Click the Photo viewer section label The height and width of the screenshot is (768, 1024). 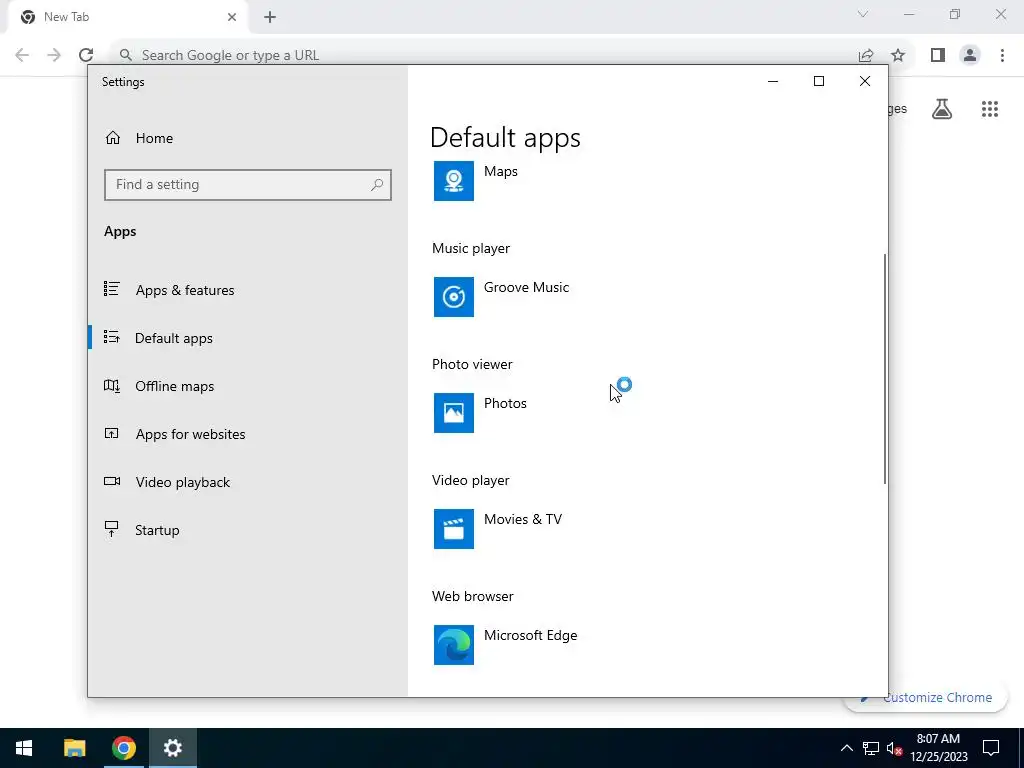[472, 364]
